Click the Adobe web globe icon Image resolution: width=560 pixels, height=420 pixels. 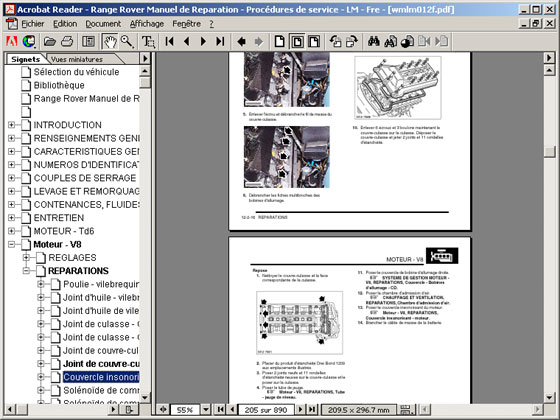29,42
